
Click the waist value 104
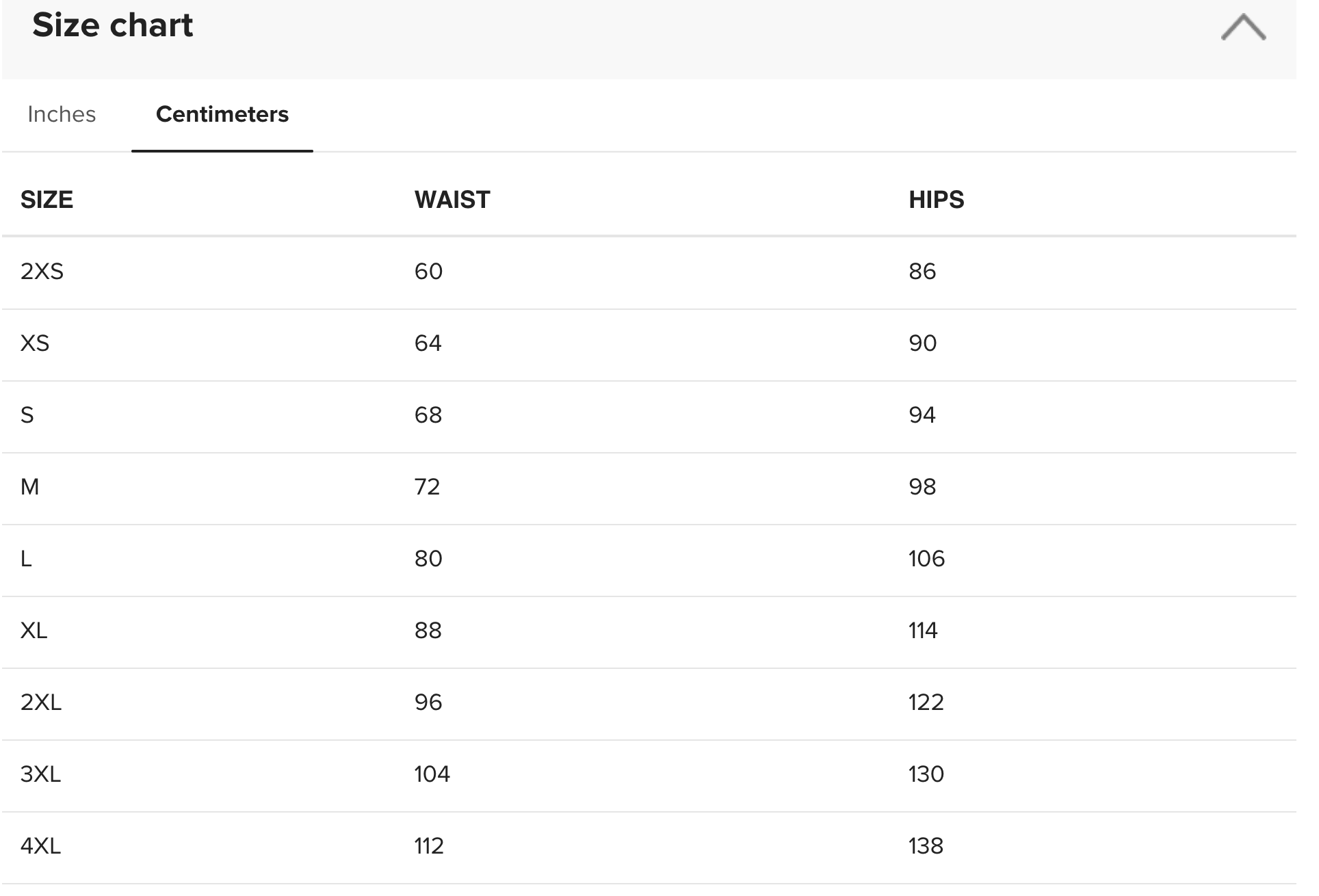pyautogui.click(x=432, y=774)
